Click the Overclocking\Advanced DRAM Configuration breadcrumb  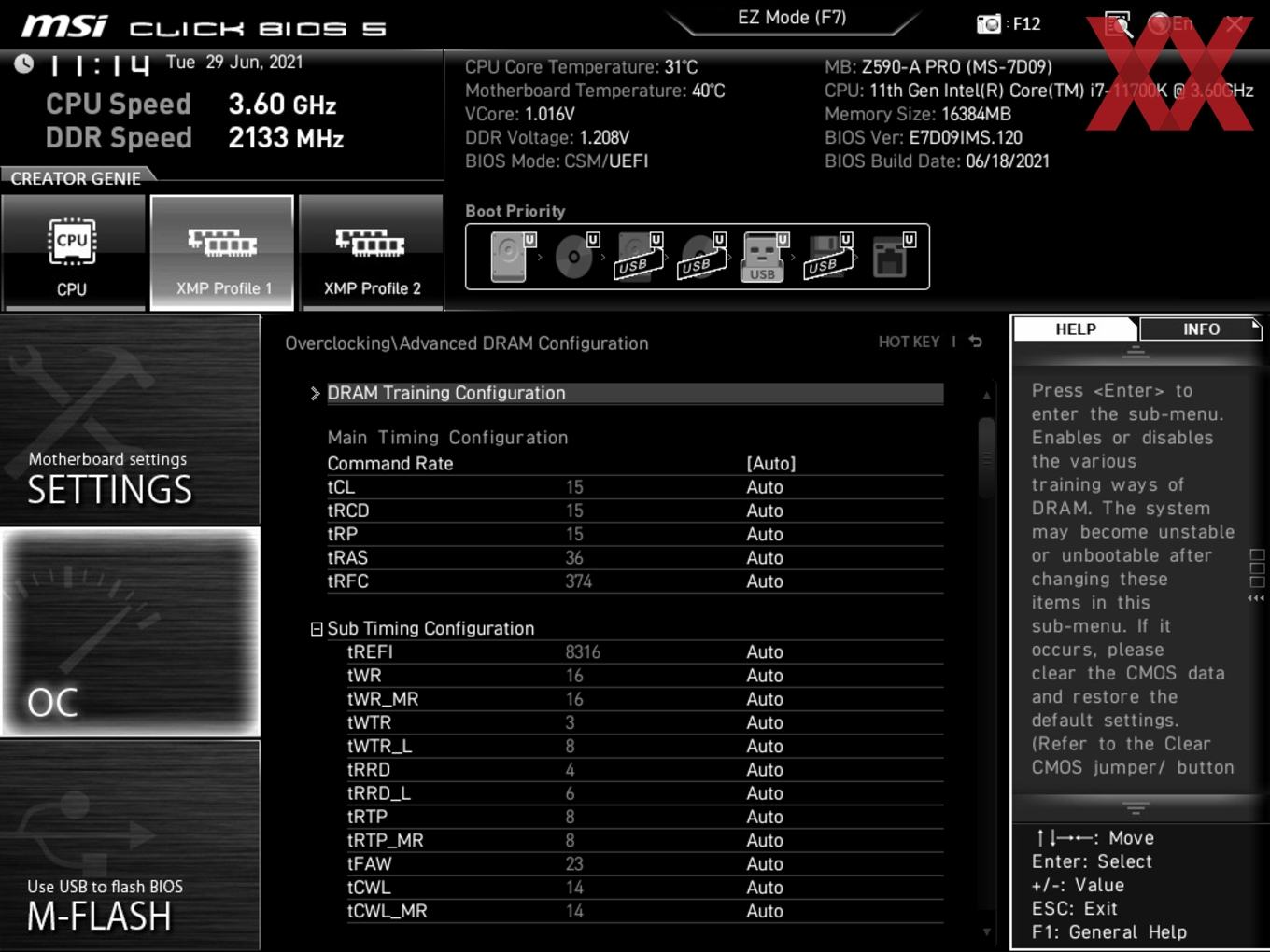(467, 343)
